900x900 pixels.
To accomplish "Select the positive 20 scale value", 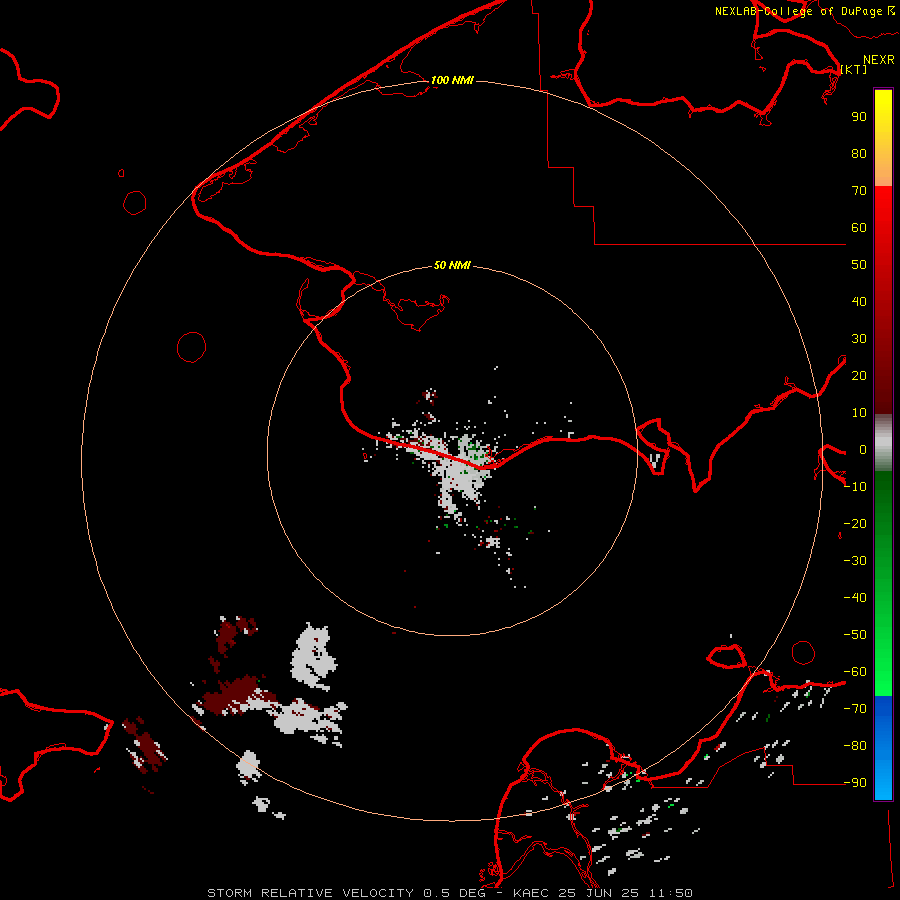I will pyautogui.click(x=859, y=376).
